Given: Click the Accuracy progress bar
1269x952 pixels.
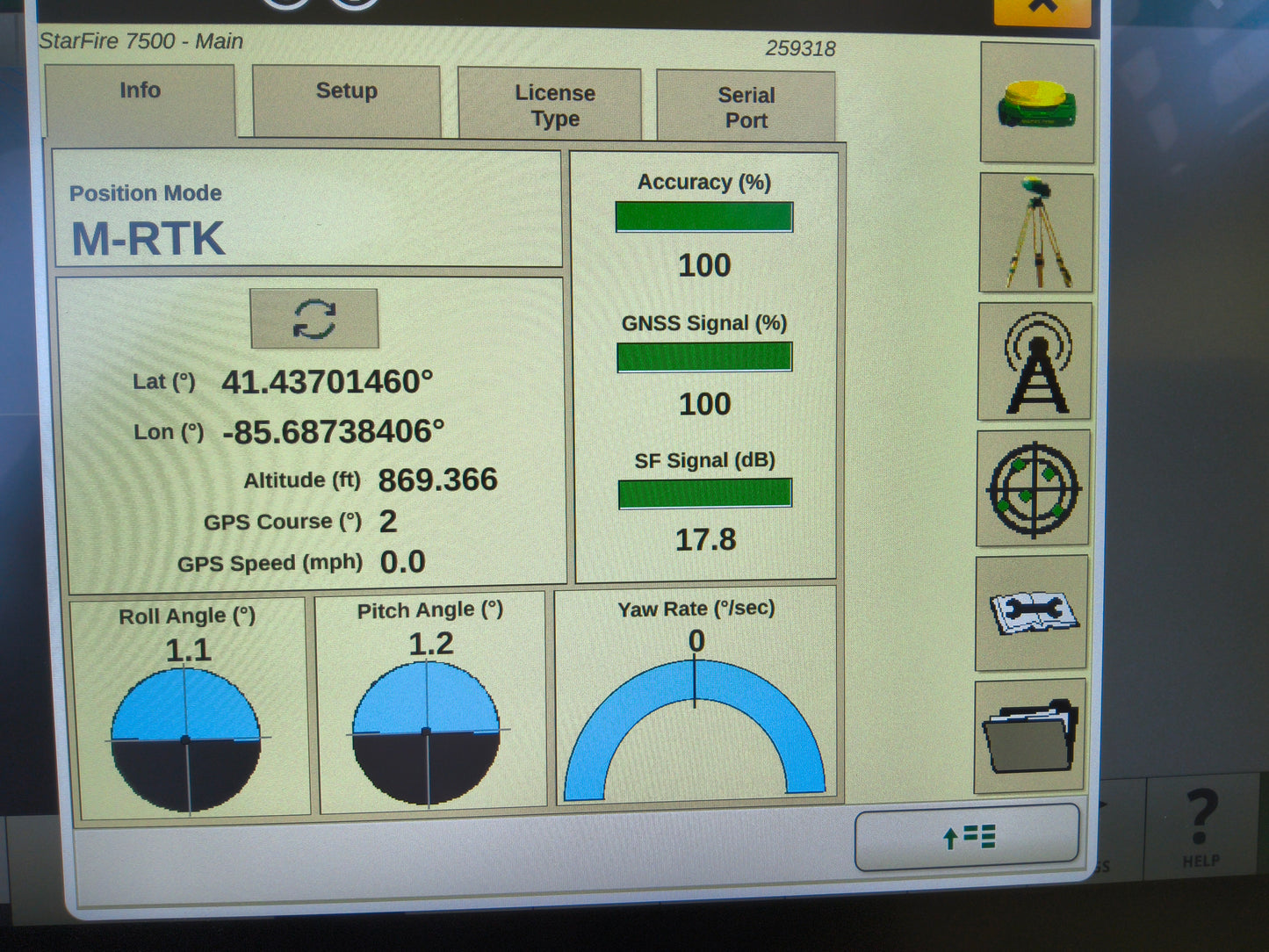Looking at the screenshot, I should pos(703,216).
